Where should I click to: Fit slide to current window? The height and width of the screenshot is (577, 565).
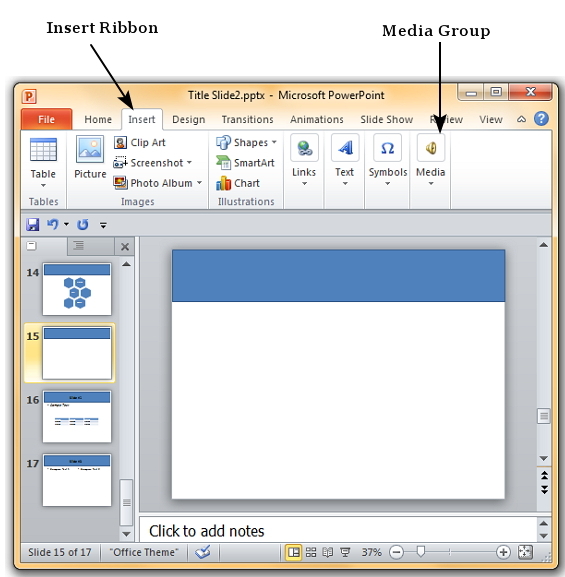525,552
